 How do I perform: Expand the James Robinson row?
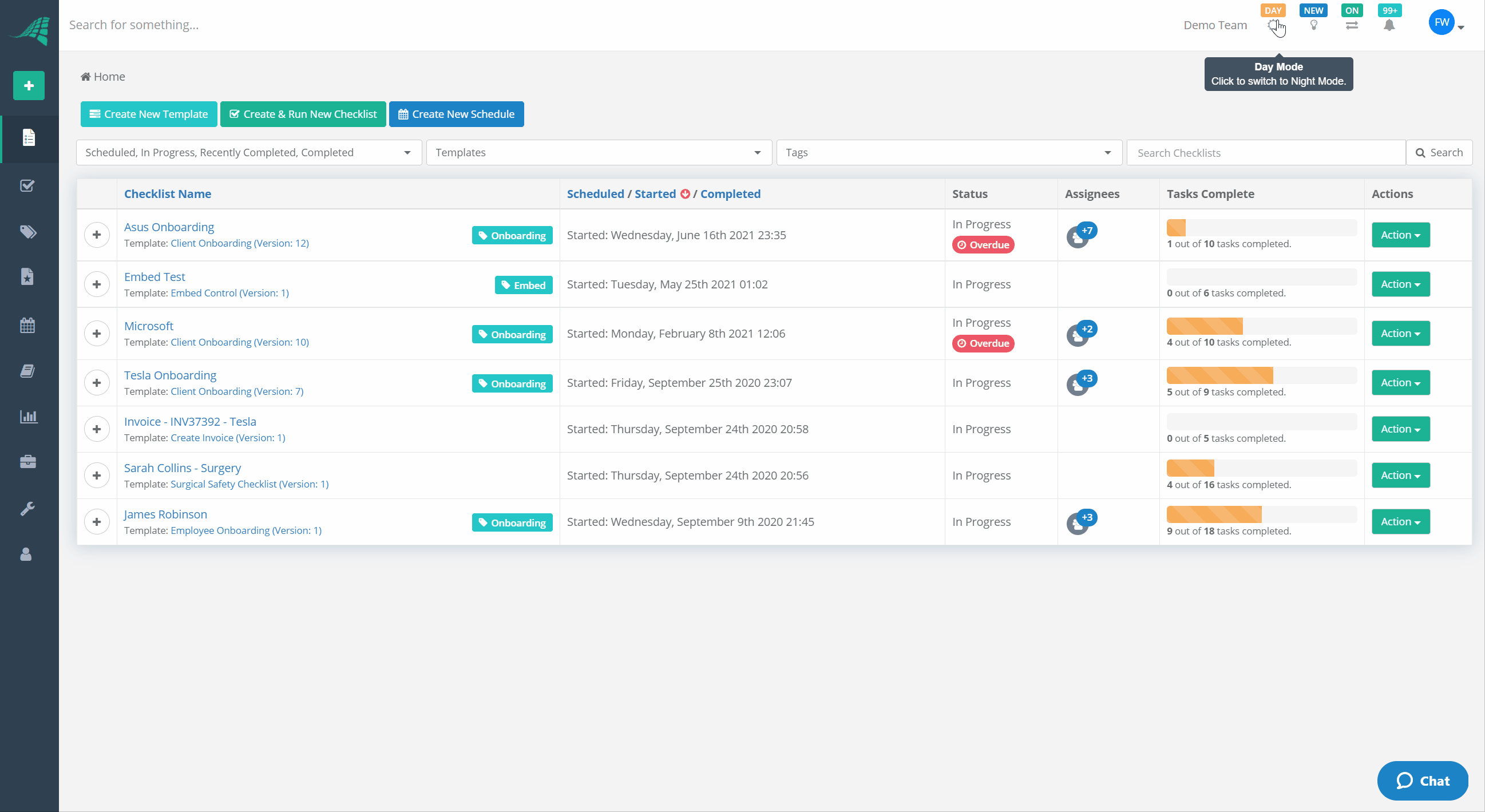pyautogui.click(x=97, y=521)
